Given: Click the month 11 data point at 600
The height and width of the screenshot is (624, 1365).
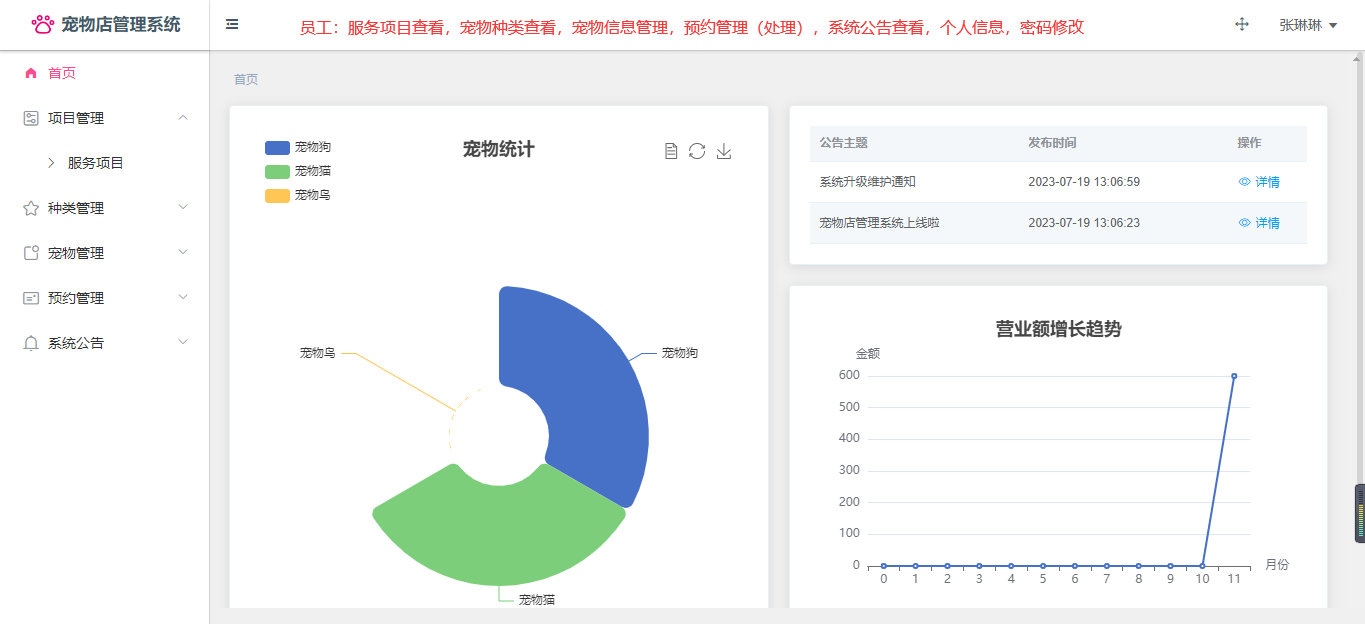Looking at the screenshot, I should [x=1234, y=376].
